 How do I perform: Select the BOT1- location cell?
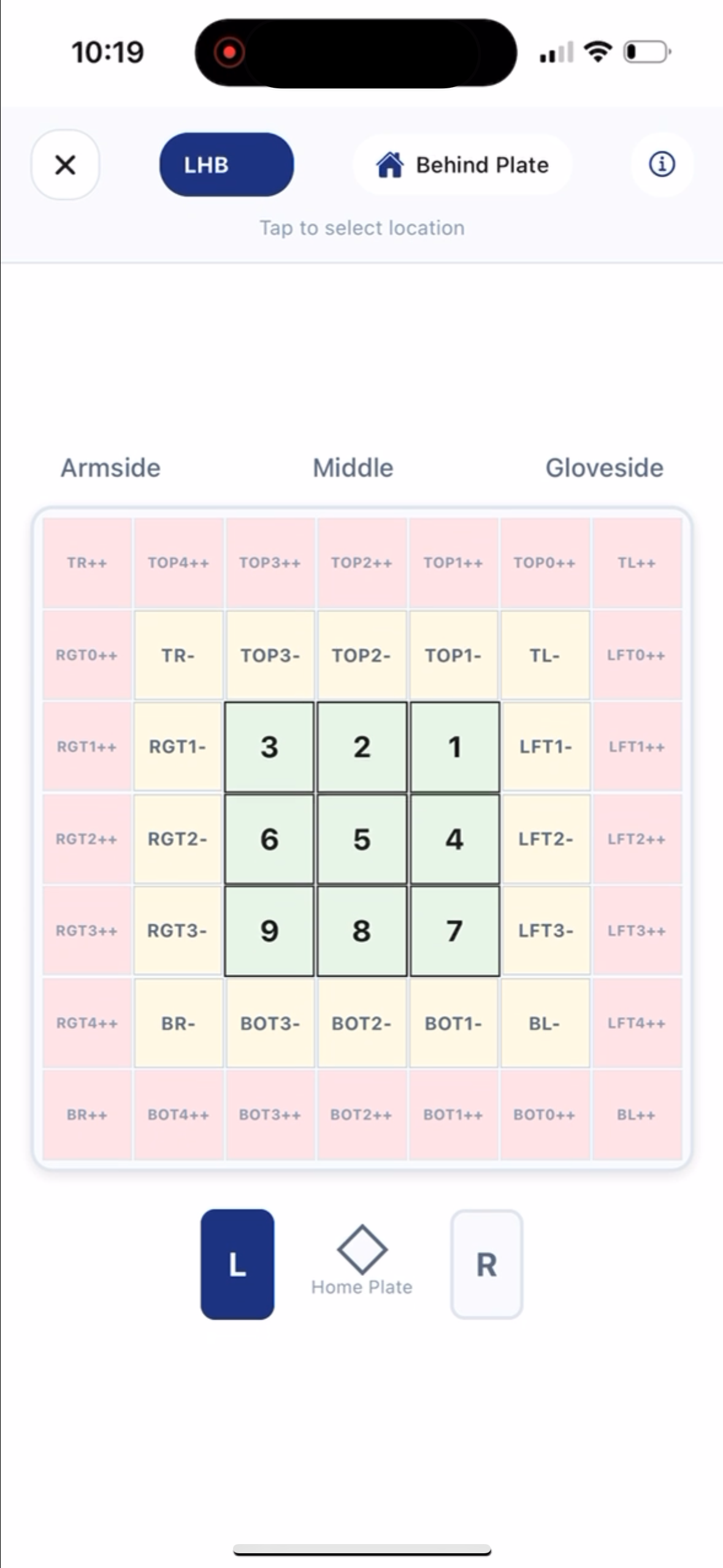click(454, 1023)
